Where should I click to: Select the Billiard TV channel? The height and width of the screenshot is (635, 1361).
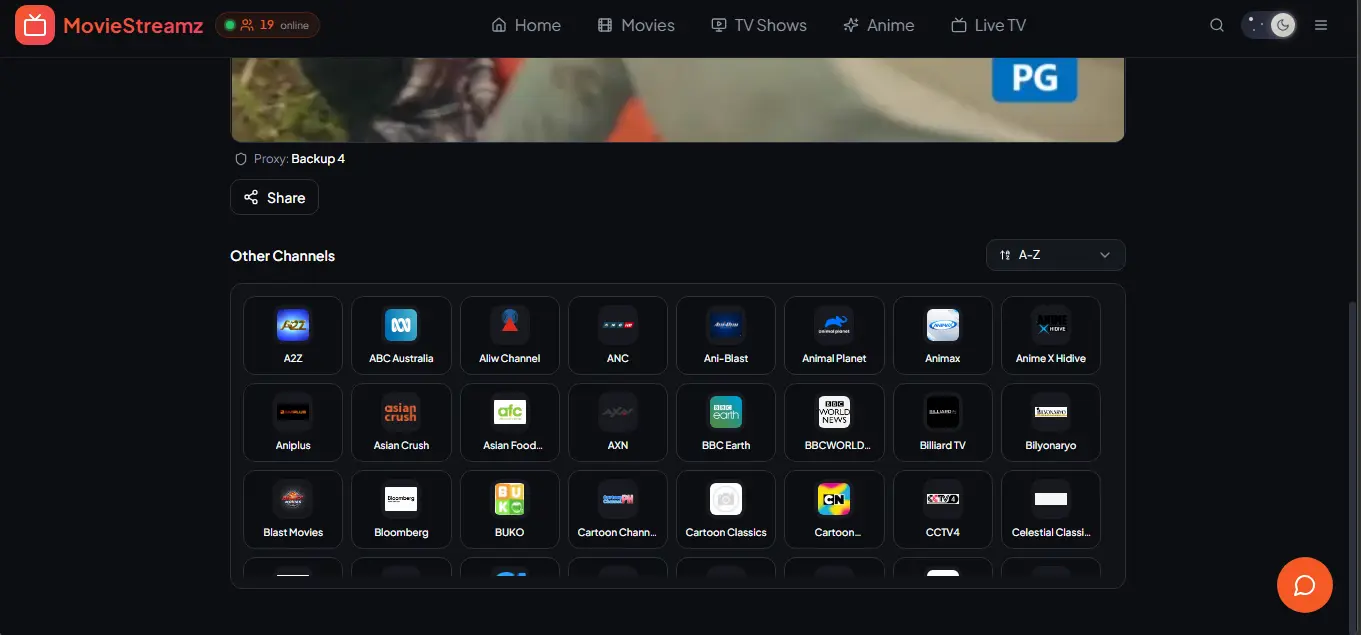tap(943, 422)
